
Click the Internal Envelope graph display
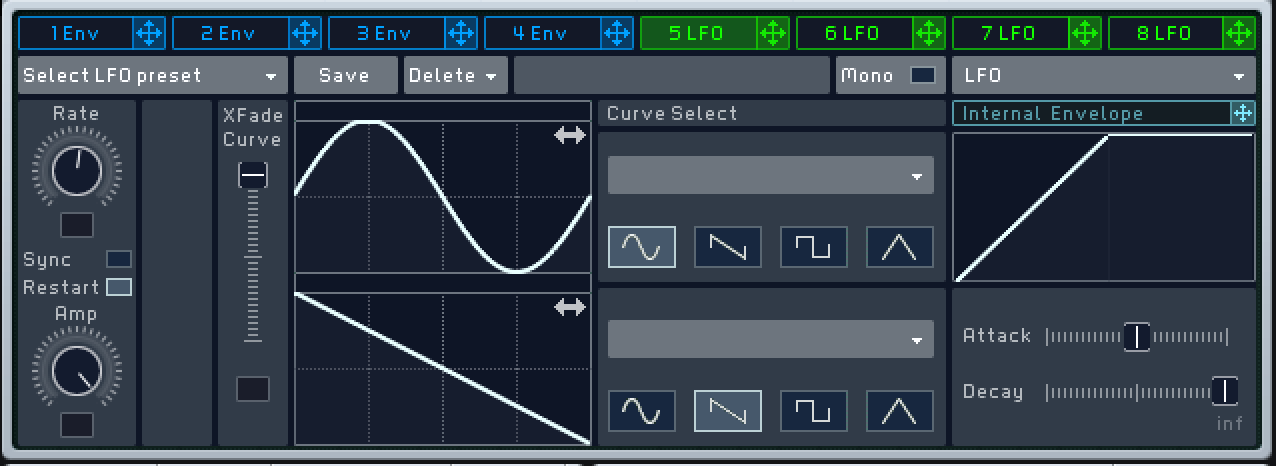click(x=1104, y=207)
